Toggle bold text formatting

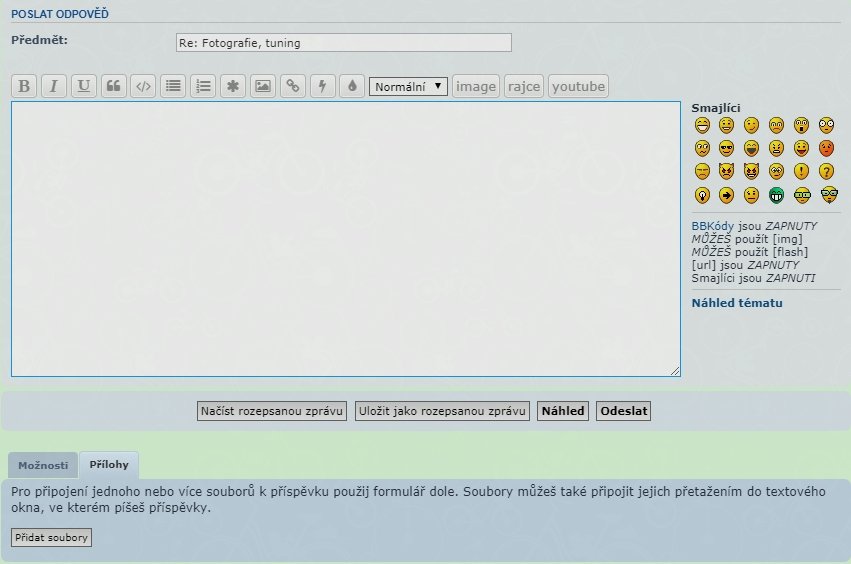(24, 86)
